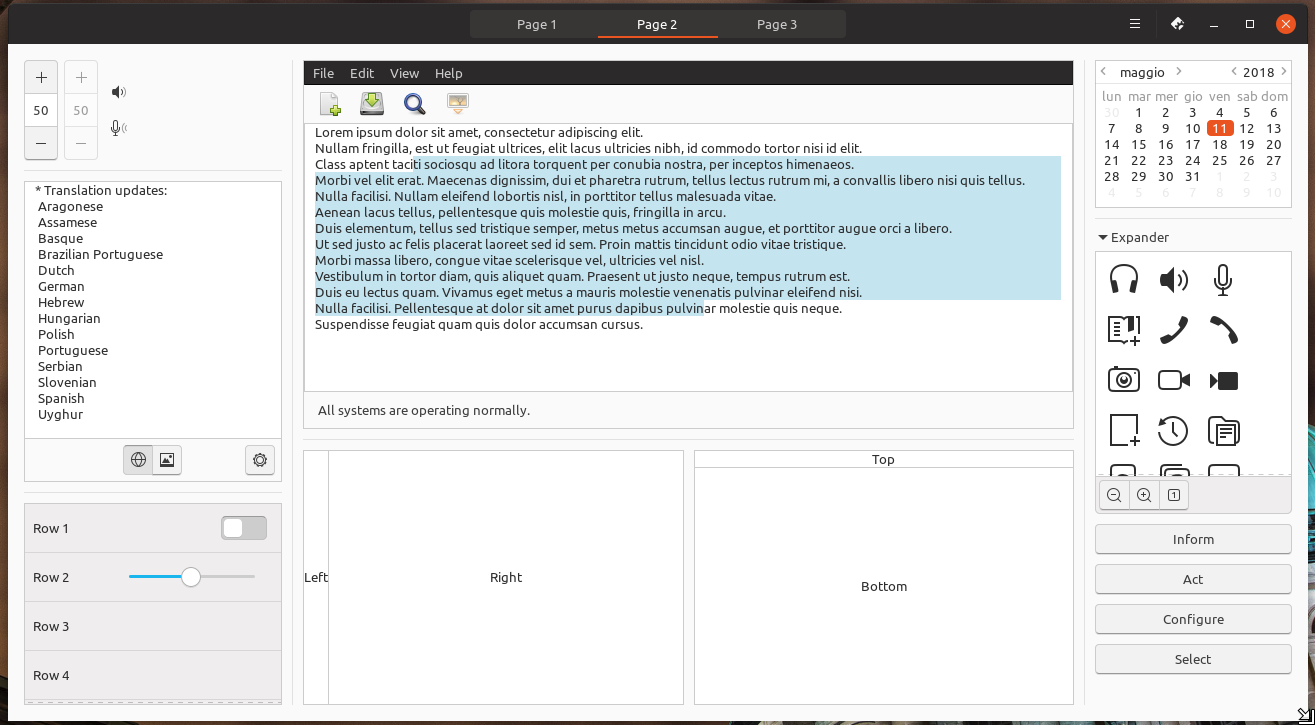Open the hamburger menu in the header bar
This screenshot has width=1315, height=725.
pyautogui.click(x=1135, y=24)
